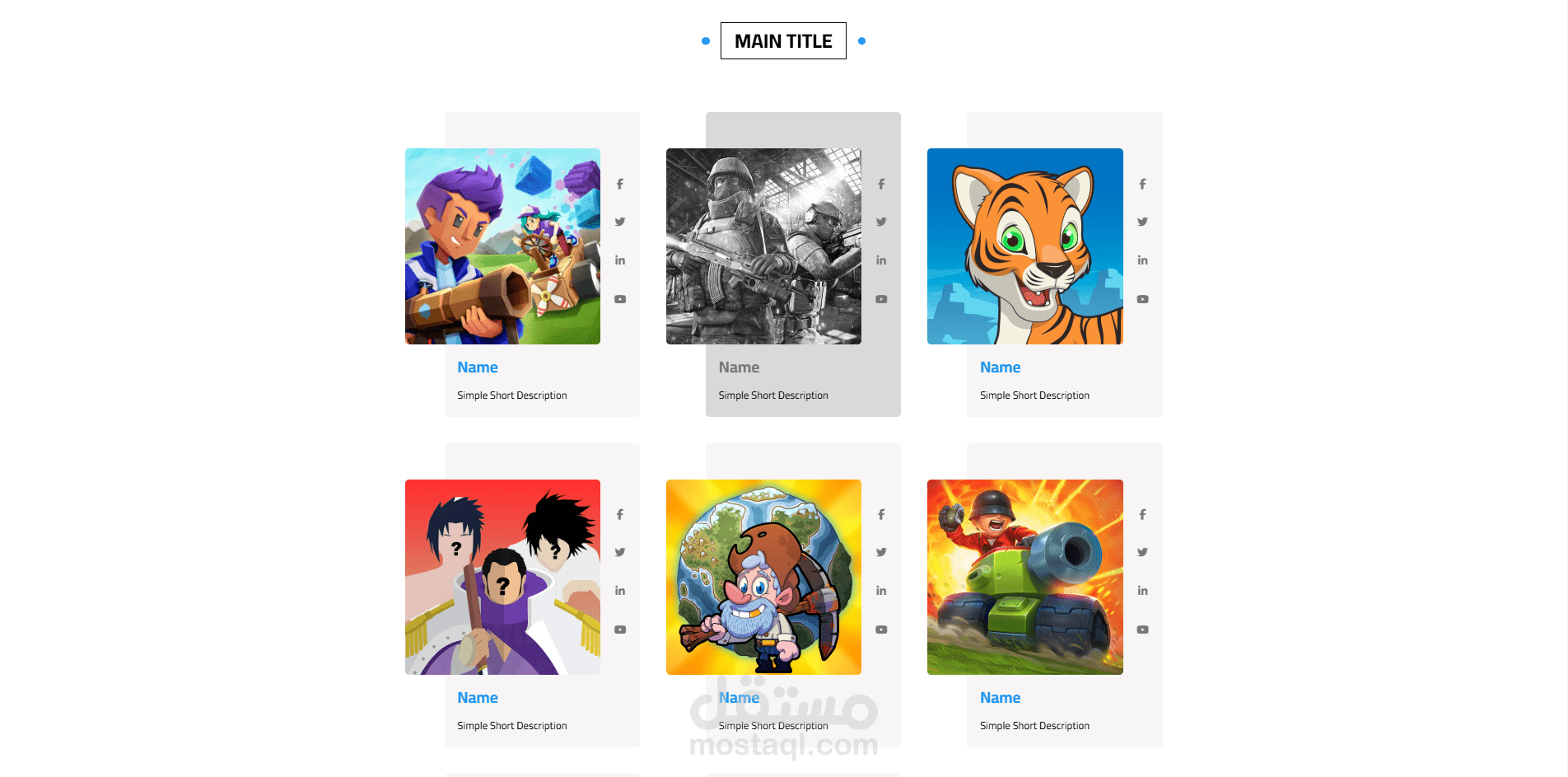Screen dimensions: 1568x777
Task: Open YouTube icon beside grayscale soldiers image
Action: point(881,299)
